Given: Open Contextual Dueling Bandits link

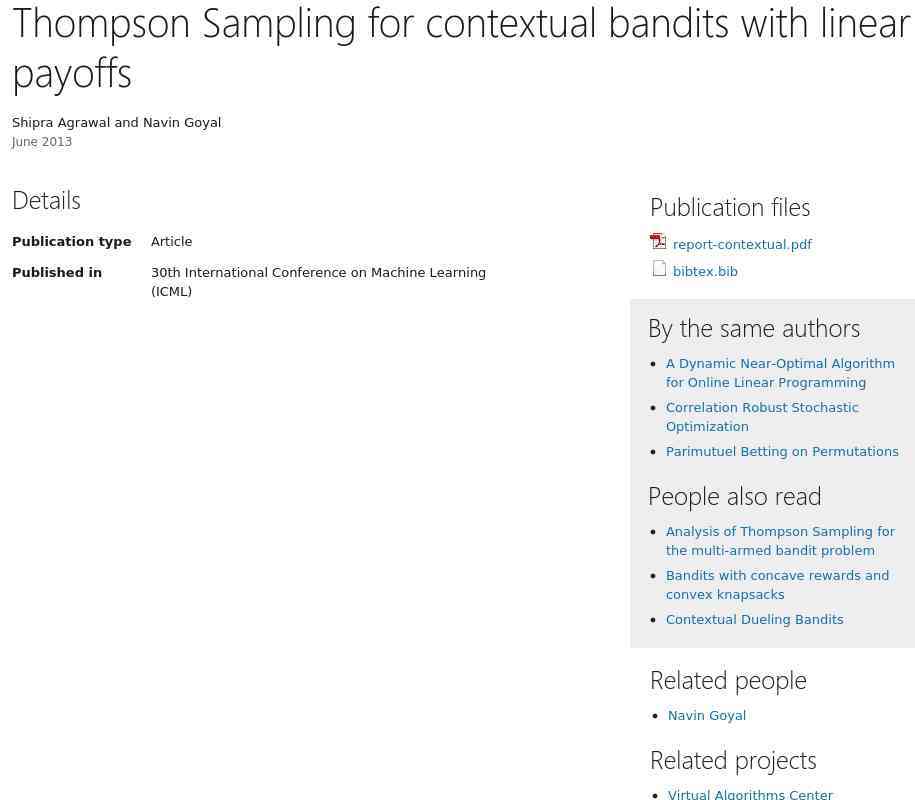Looking at the screenshot, I should [x=755, y=619].
